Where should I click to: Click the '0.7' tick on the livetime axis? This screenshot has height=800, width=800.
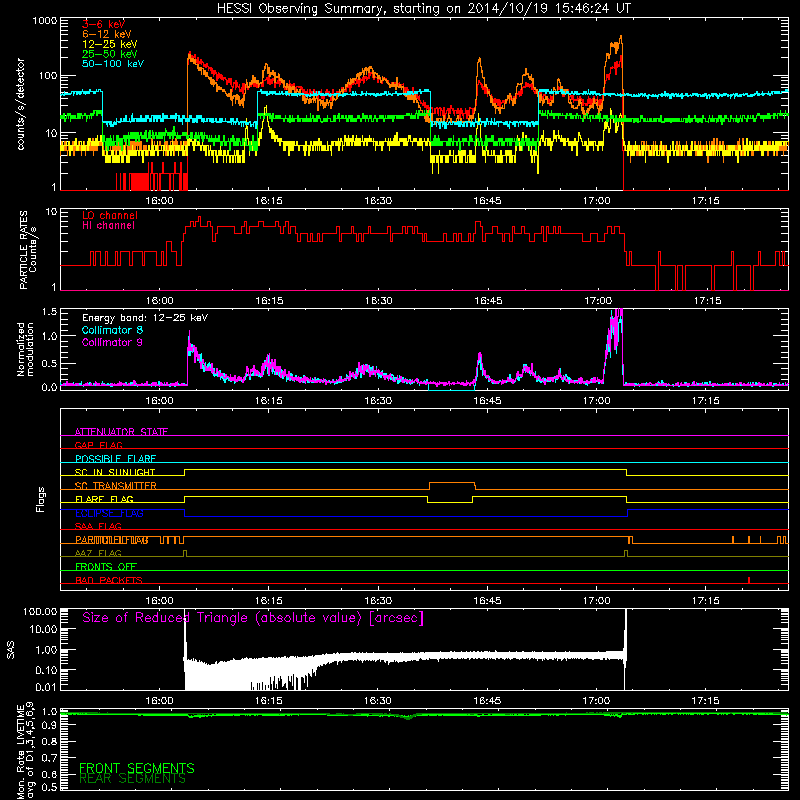click(x=49, y=758)
